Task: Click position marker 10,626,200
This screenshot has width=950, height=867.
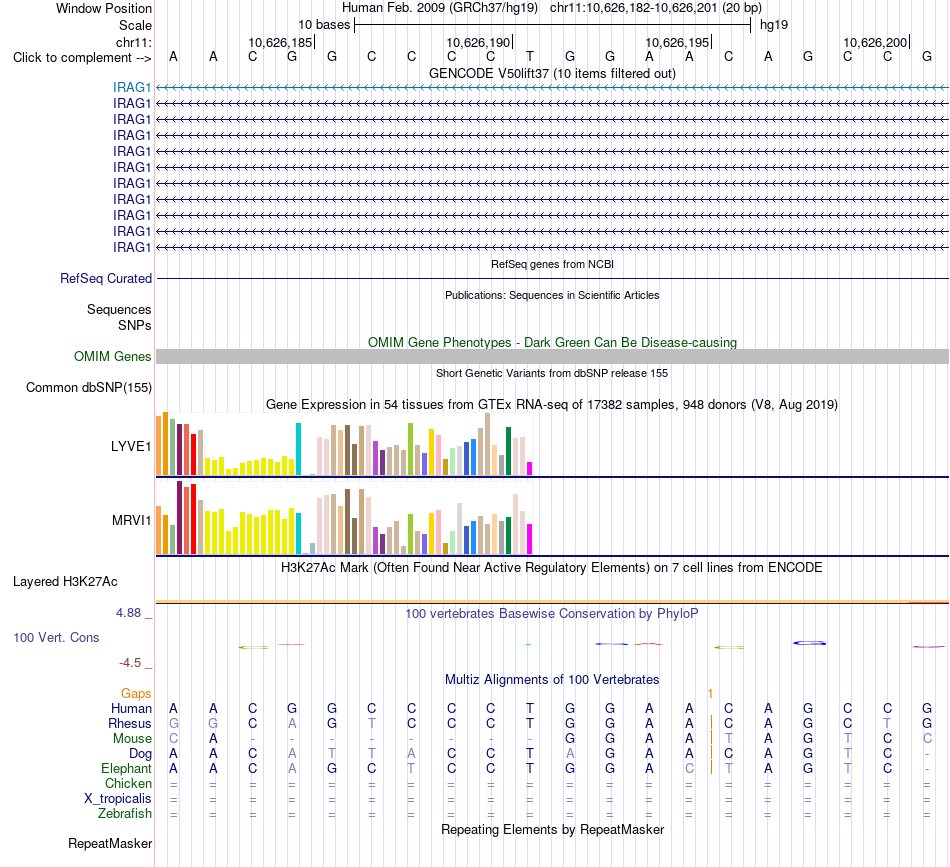Action: (x=875, y=42)
